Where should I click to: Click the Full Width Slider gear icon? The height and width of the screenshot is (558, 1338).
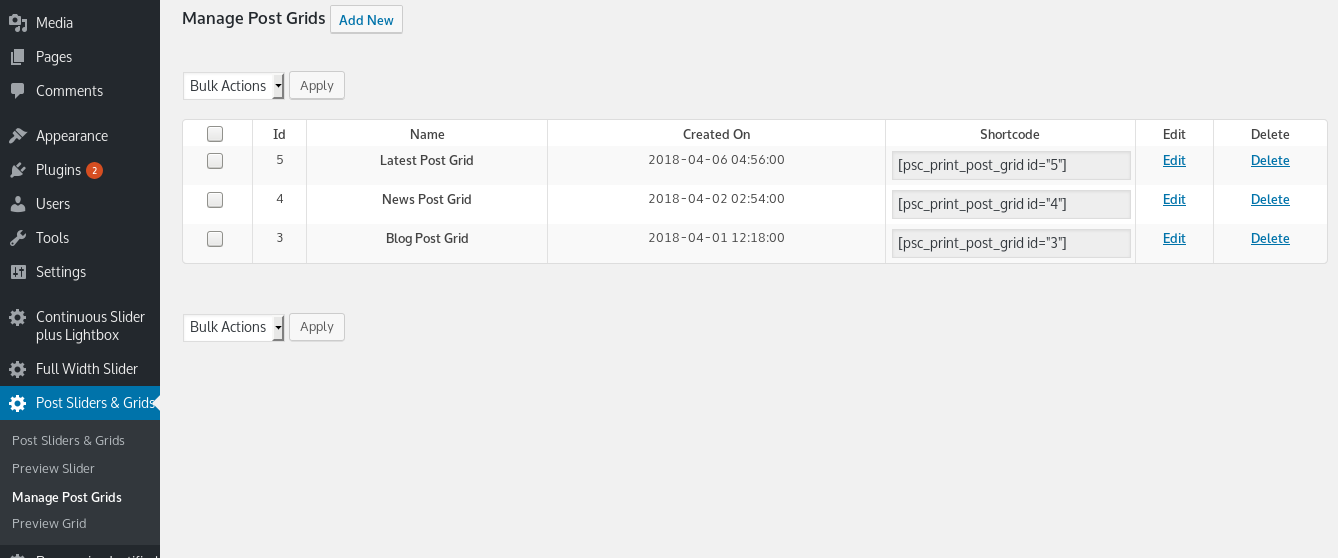[x=17, y=369]
